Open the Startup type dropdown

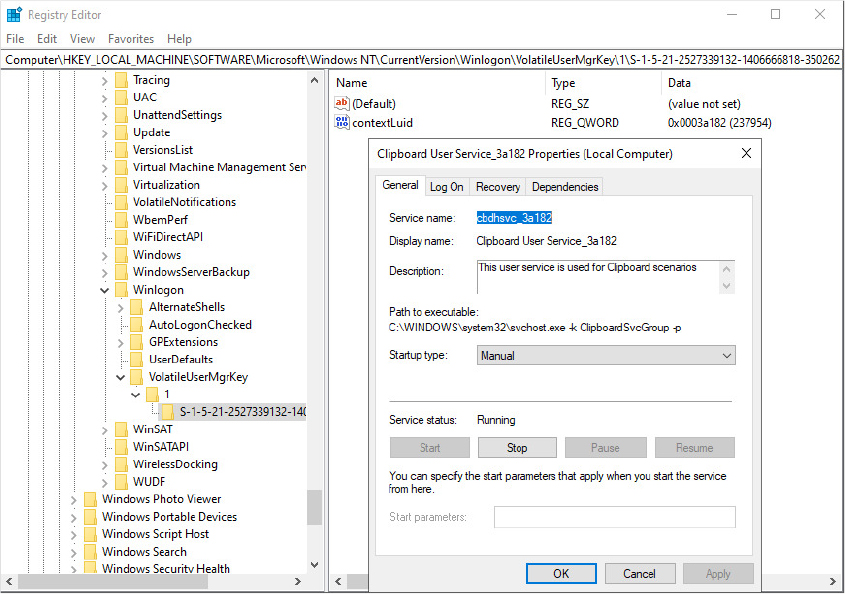coord(606,356)
